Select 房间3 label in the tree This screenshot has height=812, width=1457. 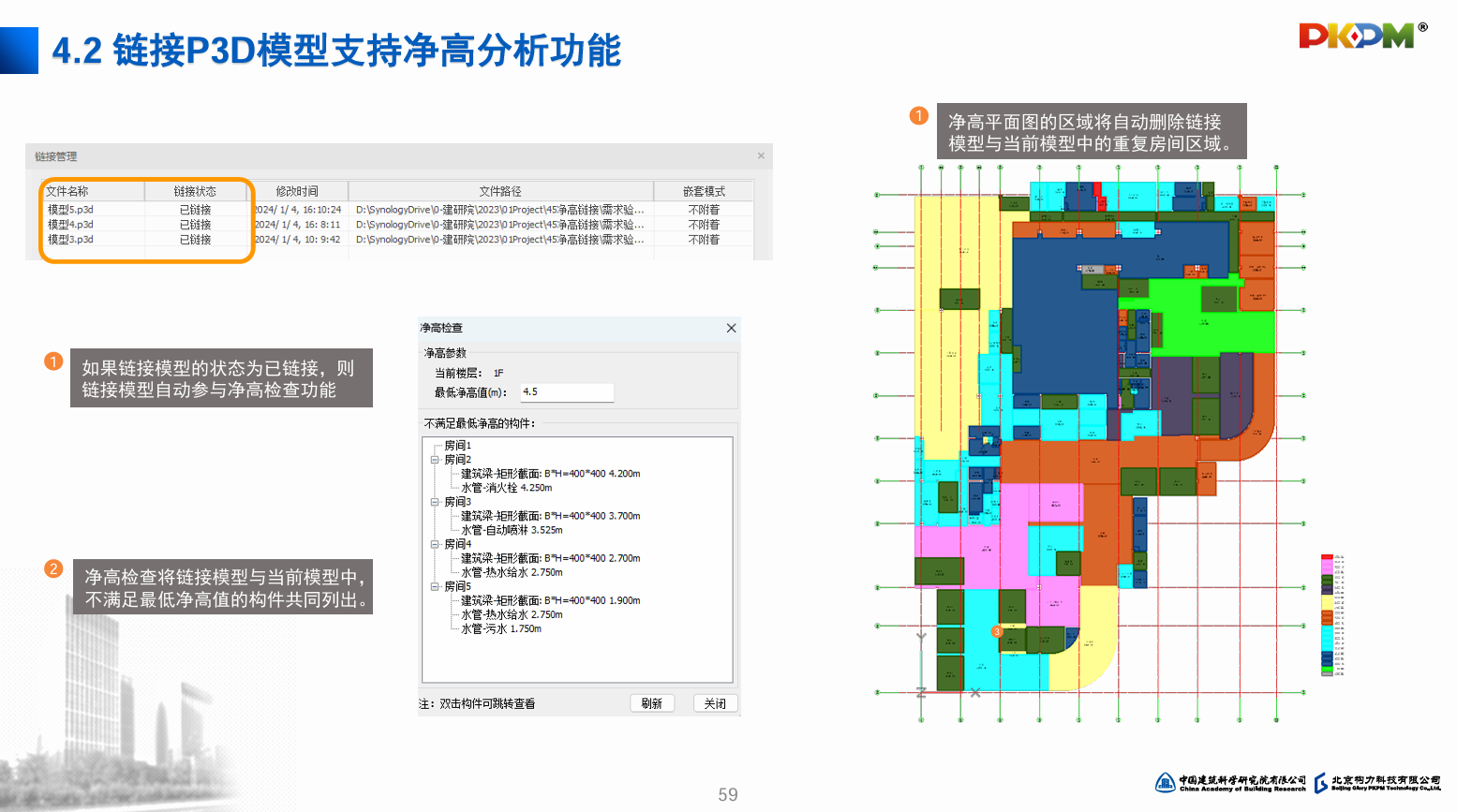point(457,502)
